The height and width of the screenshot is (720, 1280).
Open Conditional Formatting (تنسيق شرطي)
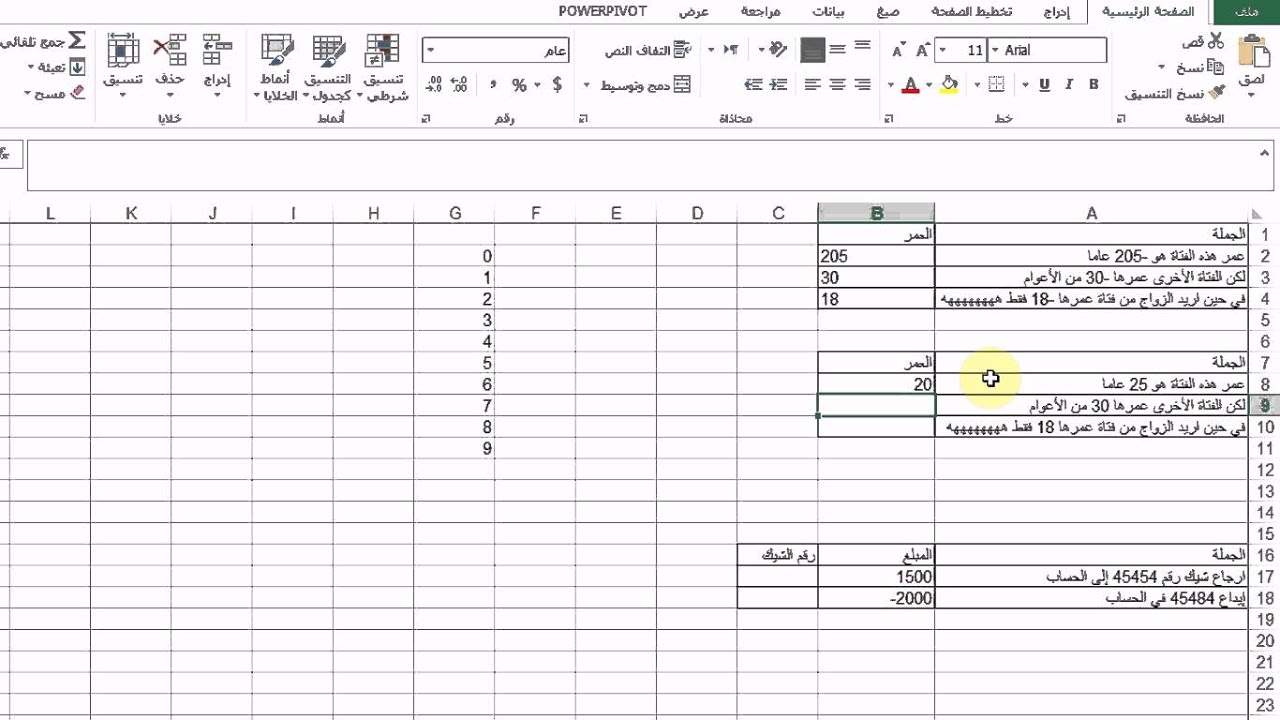point(382,66)
